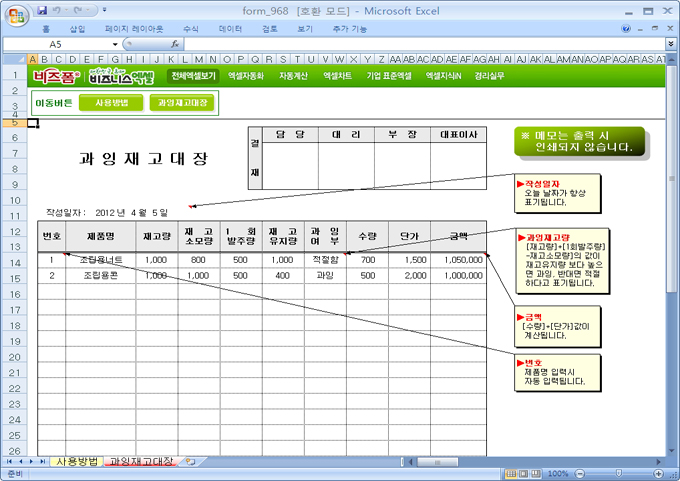This screenshot has width=680, height=481.
Task: Click the insert function fx icon
Action: [175, 45]
